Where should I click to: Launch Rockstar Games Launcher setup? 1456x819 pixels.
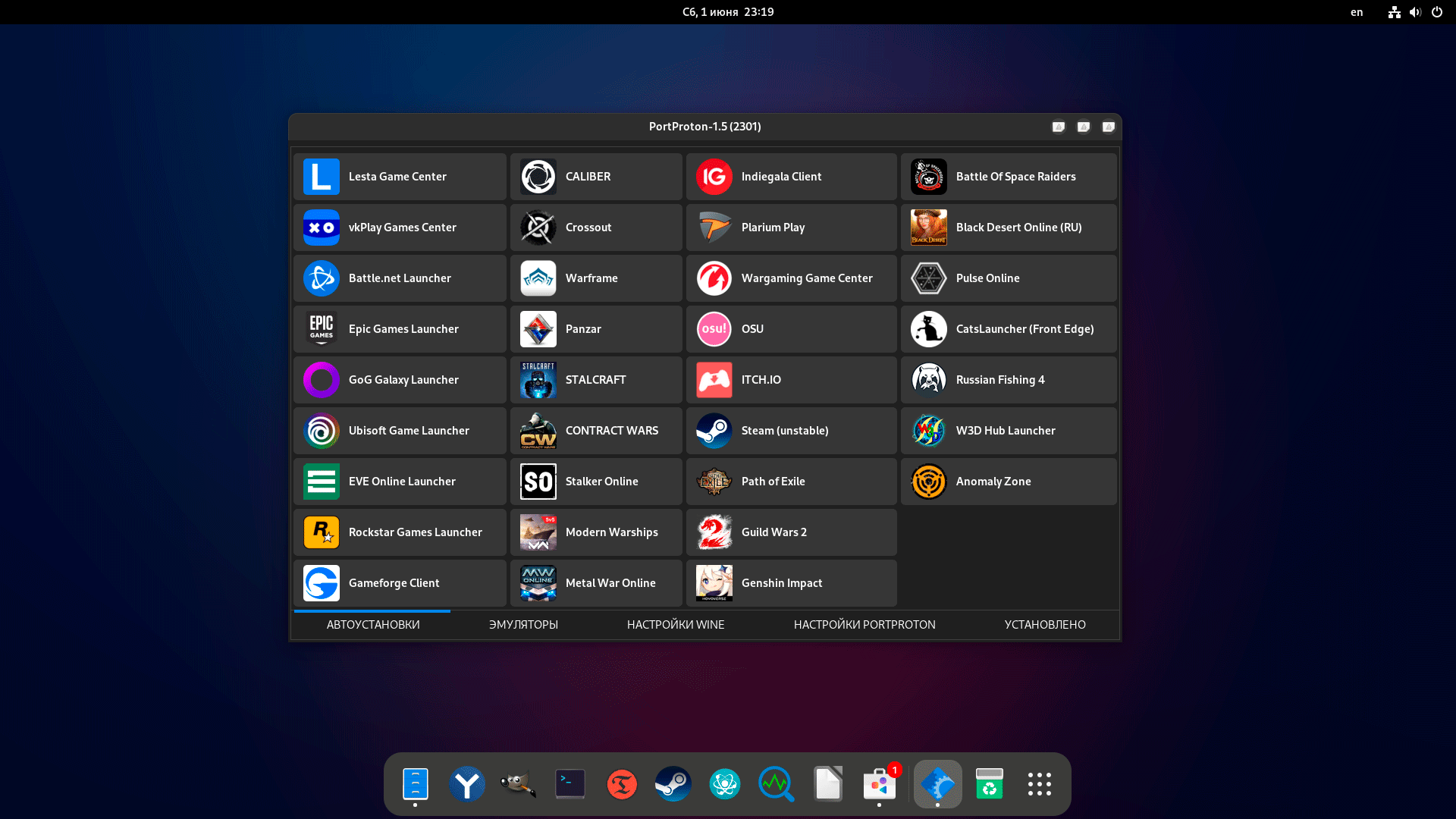399,532
